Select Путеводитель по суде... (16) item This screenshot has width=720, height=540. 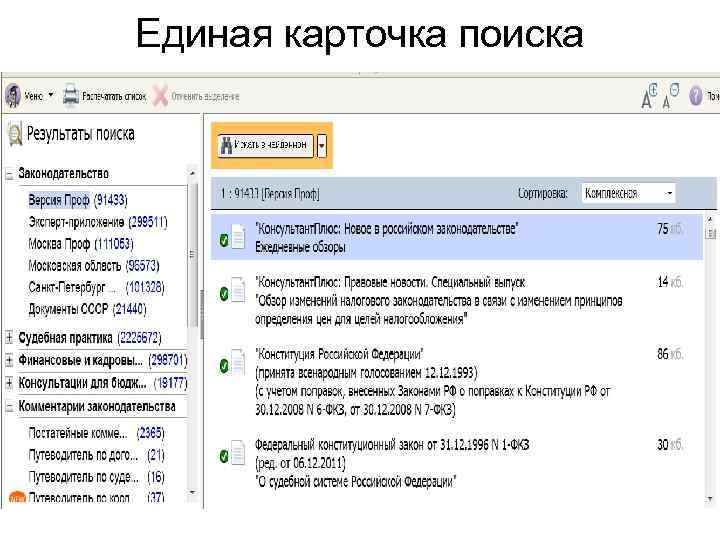pyautogui.click(x=96, y=477)
